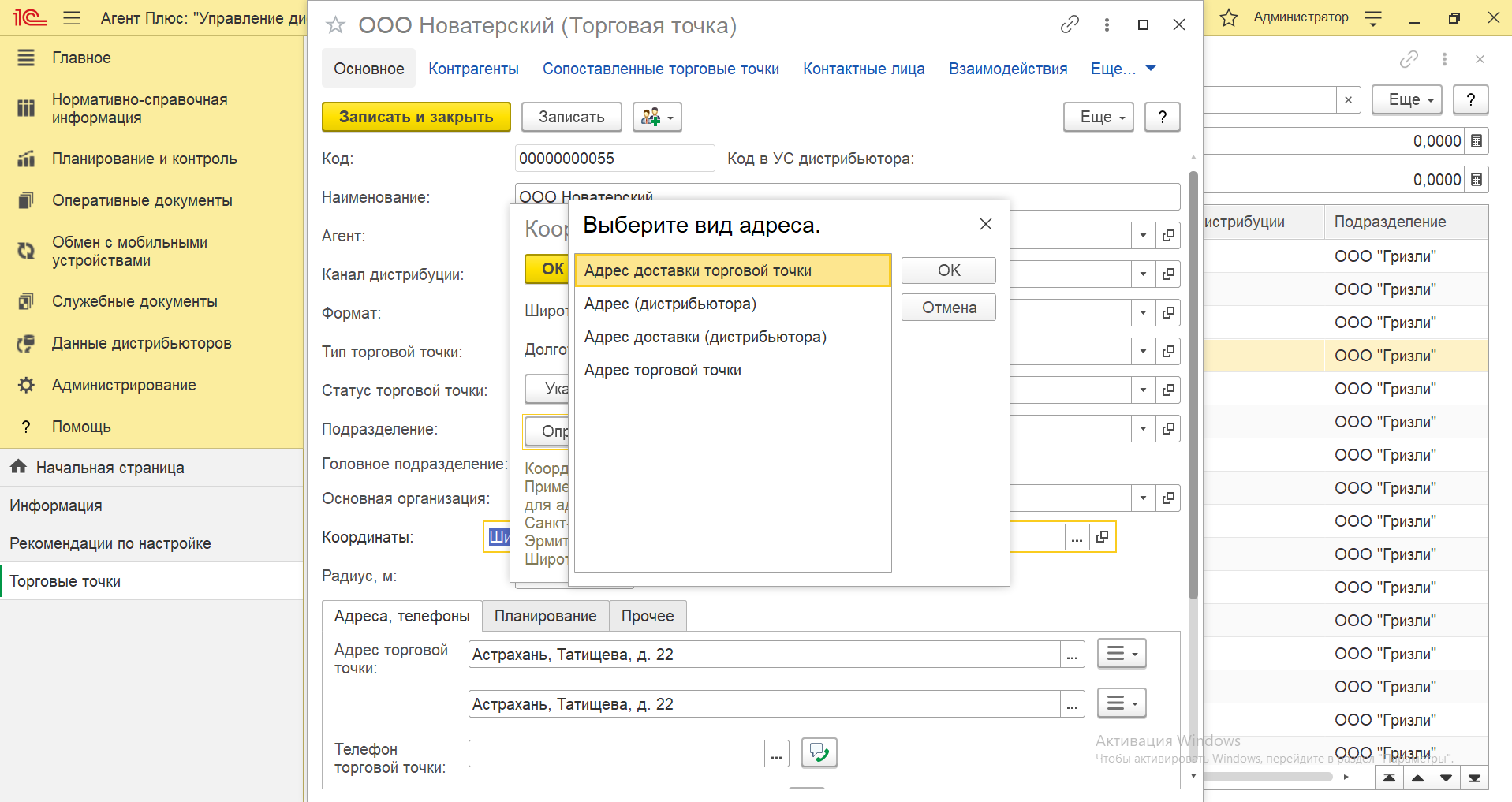Switch to the Планирование tab
Screen dimensions: 1512x802
tap(545, 616)
